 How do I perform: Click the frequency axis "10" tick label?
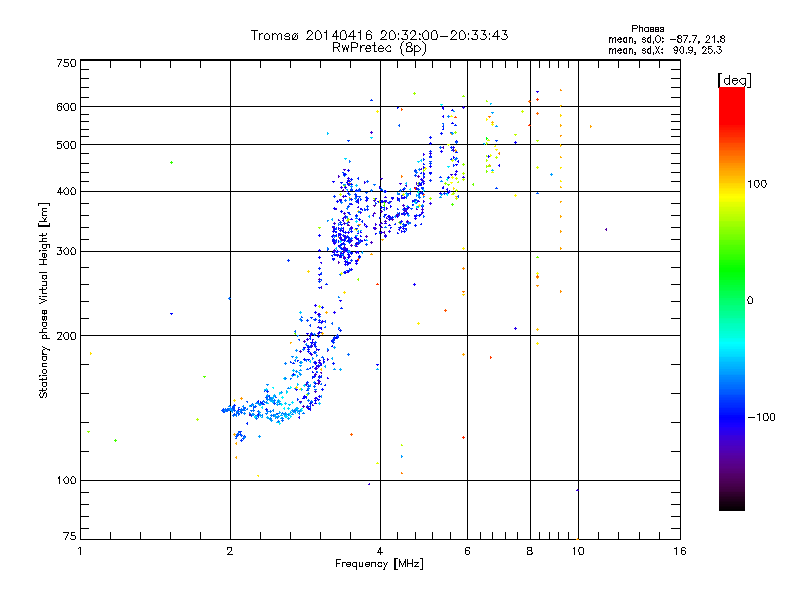[x=578, y=551]
